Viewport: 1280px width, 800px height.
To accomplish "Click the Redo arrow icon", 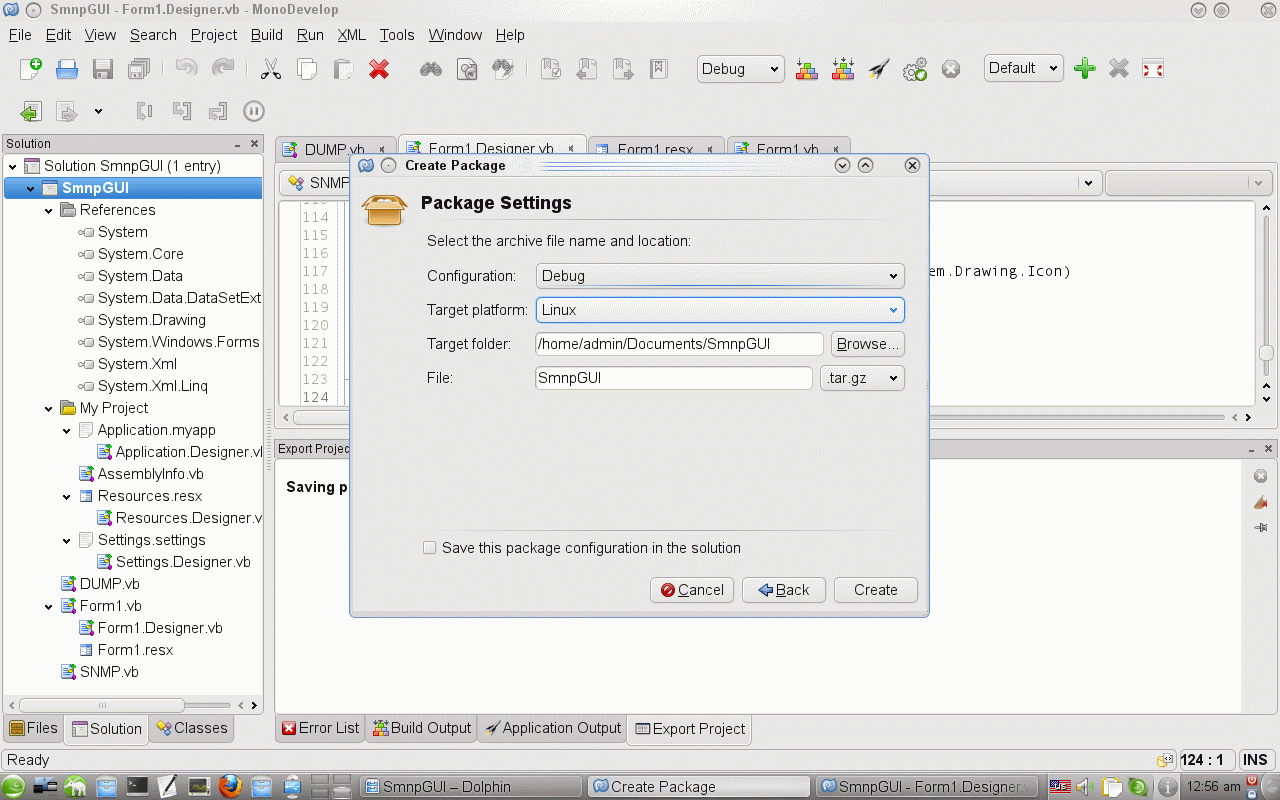I will coord(223,68).
